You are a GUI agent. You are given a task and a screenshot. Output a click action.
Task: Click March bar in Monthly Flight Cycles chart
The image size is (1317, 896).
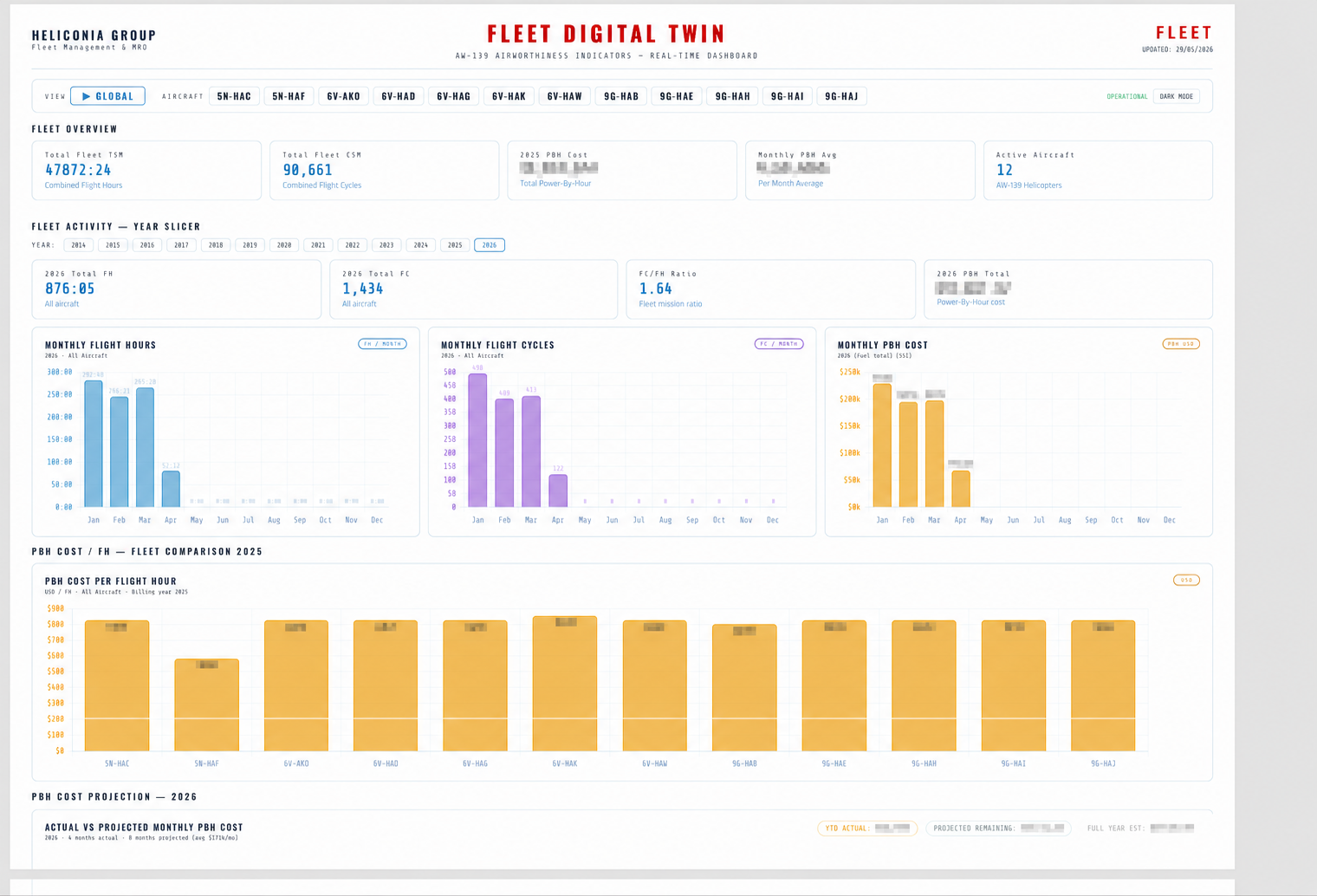tap(531, 451)
